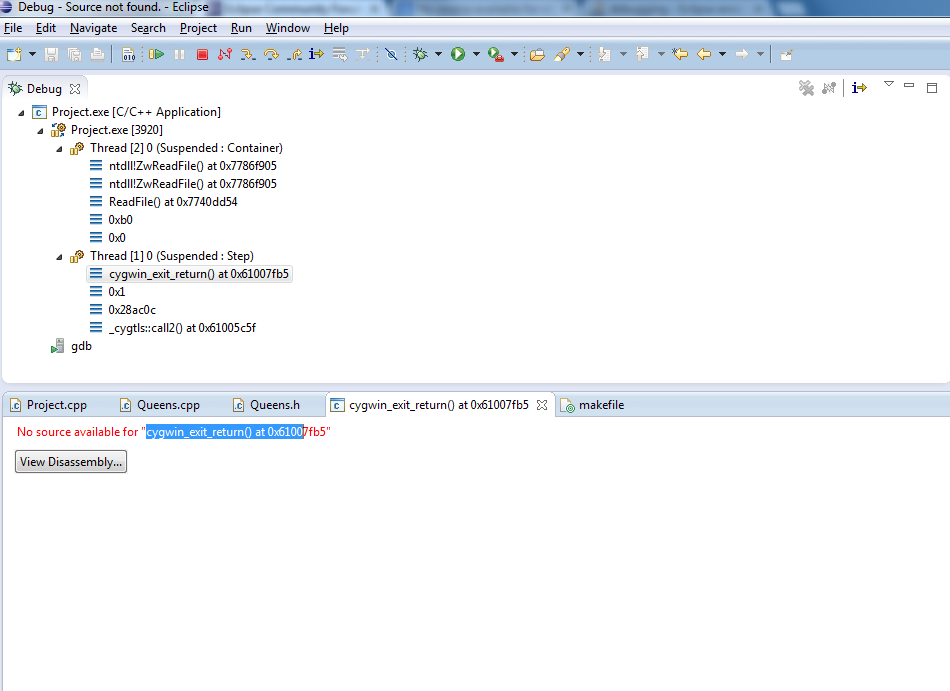Click the Forward navigation arrow icon
Viewport: 950px width, 691px height.
[x=742, y=55]
